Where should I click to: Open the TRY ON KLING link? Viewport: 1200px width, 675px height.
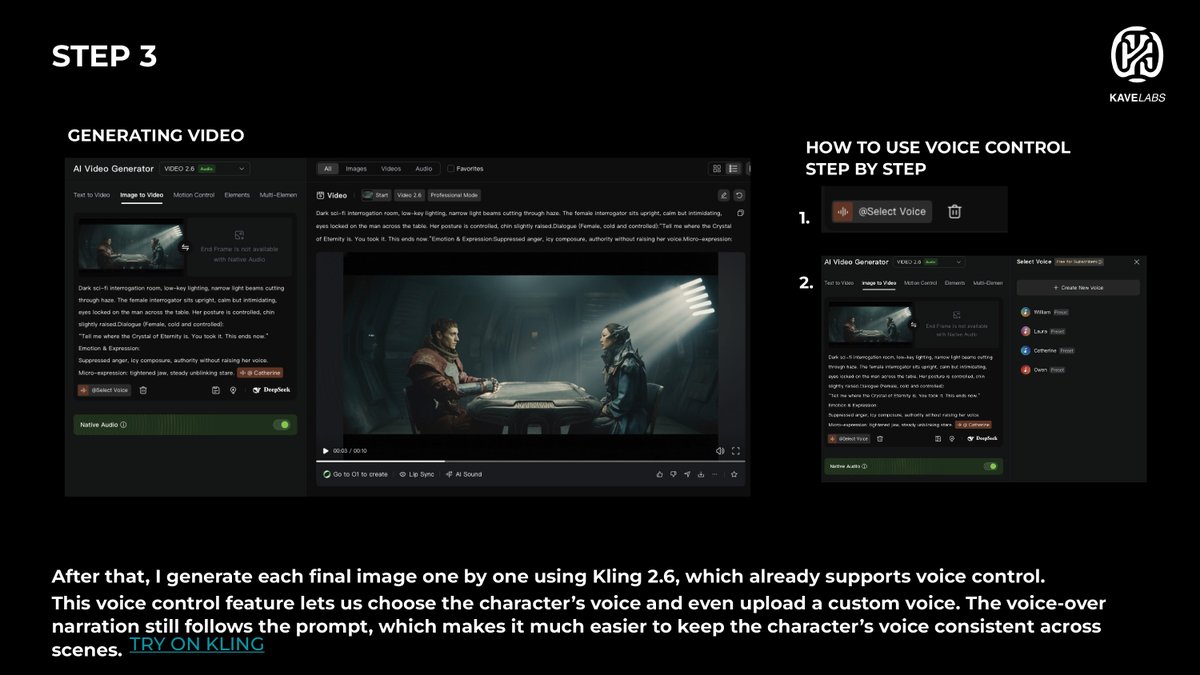(197, 644)
